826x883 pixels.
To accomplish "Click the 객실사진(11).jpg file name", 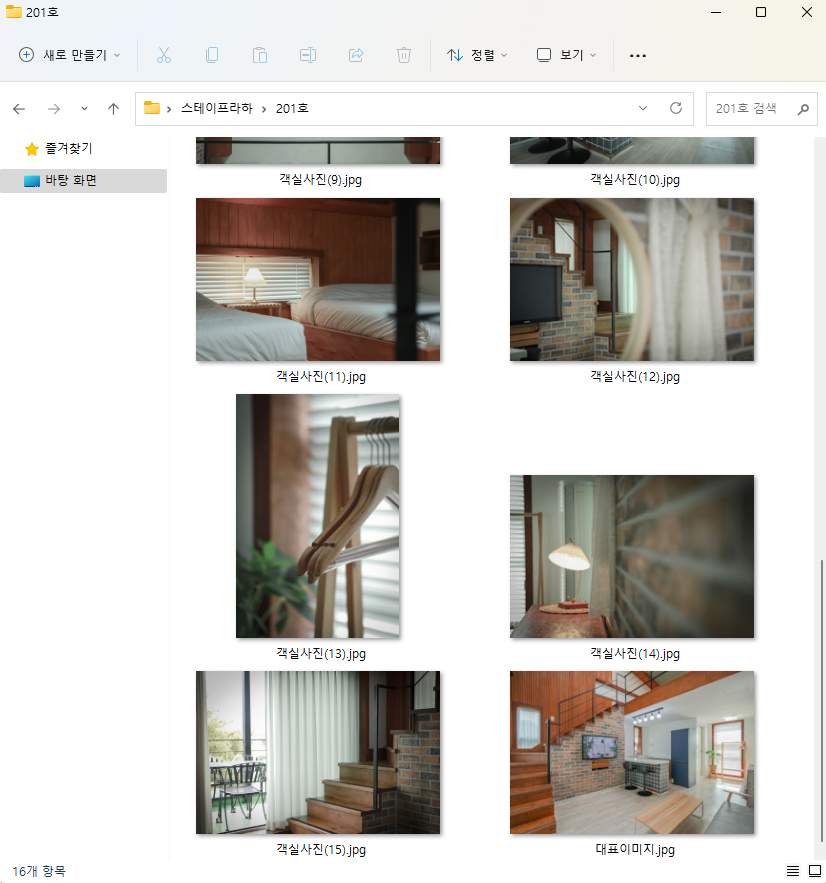I will (x=320, y=377).
